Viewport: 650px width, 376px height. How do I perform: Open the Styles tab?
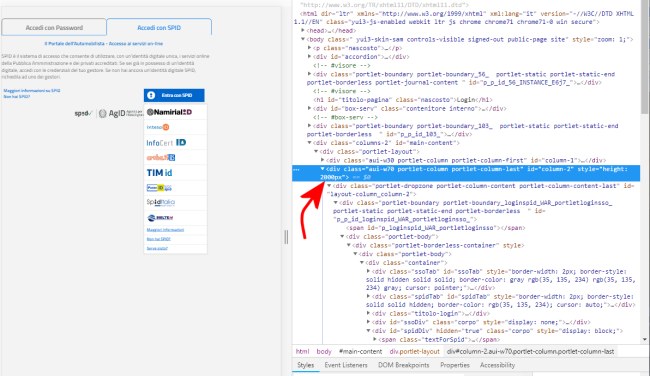[306, 365]
